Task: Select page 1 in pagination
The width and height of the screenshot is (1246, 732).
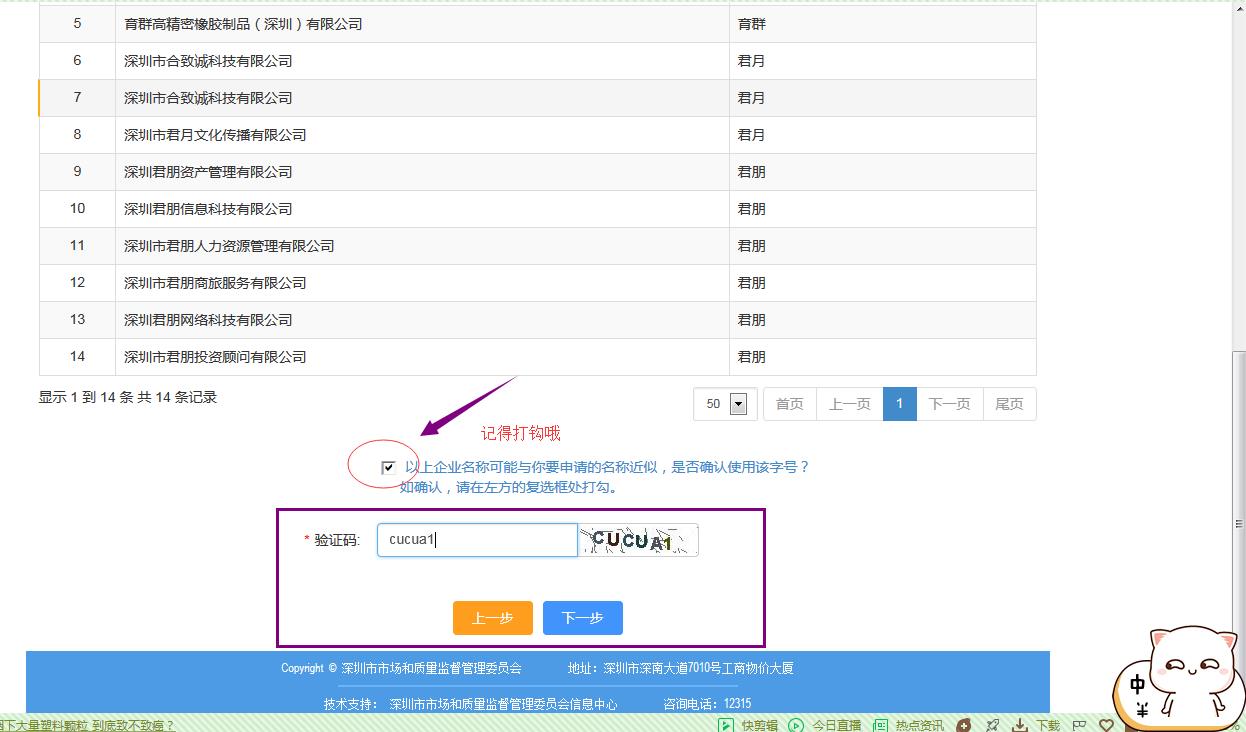Action: coord(899,404)
